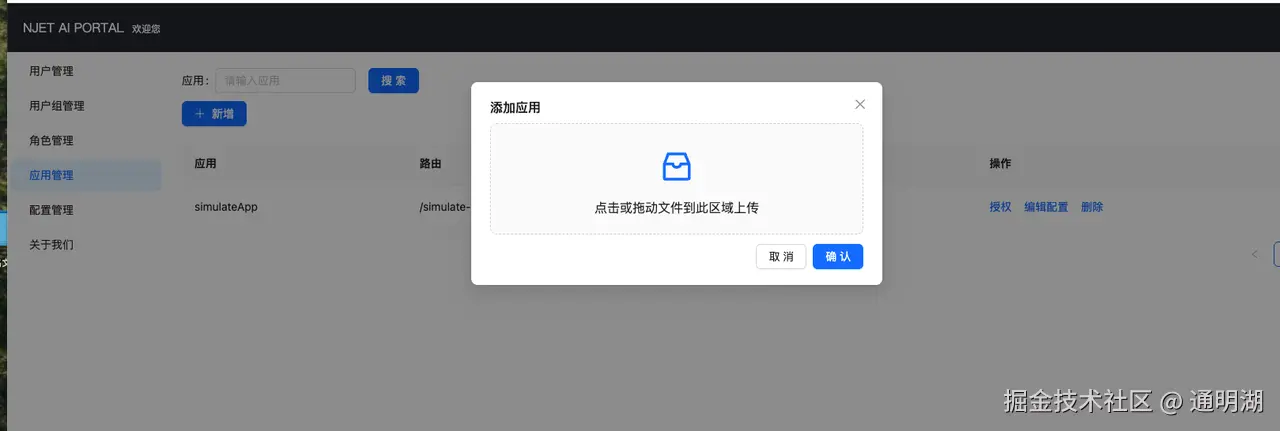The height and width of the screenshot is (431, 1280).
Task: Click the 添加应用 dialog title
Action: [x=515, y=107]
